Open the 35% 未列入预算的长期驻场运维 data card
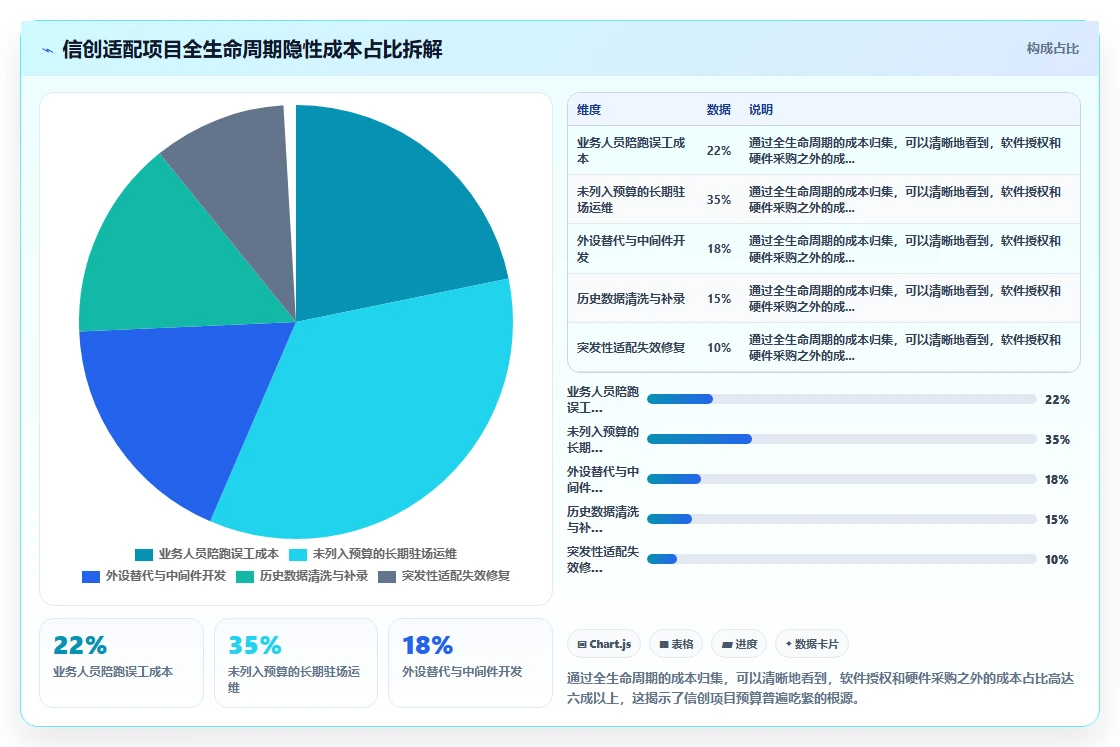This screenshot has width=1120, height=747. [x=296, y=663]
